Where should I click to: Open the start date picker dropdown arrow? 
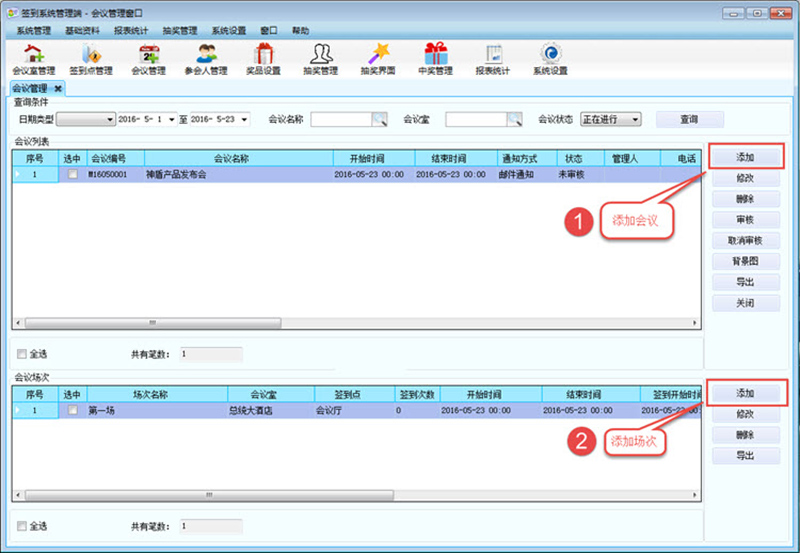171,119
